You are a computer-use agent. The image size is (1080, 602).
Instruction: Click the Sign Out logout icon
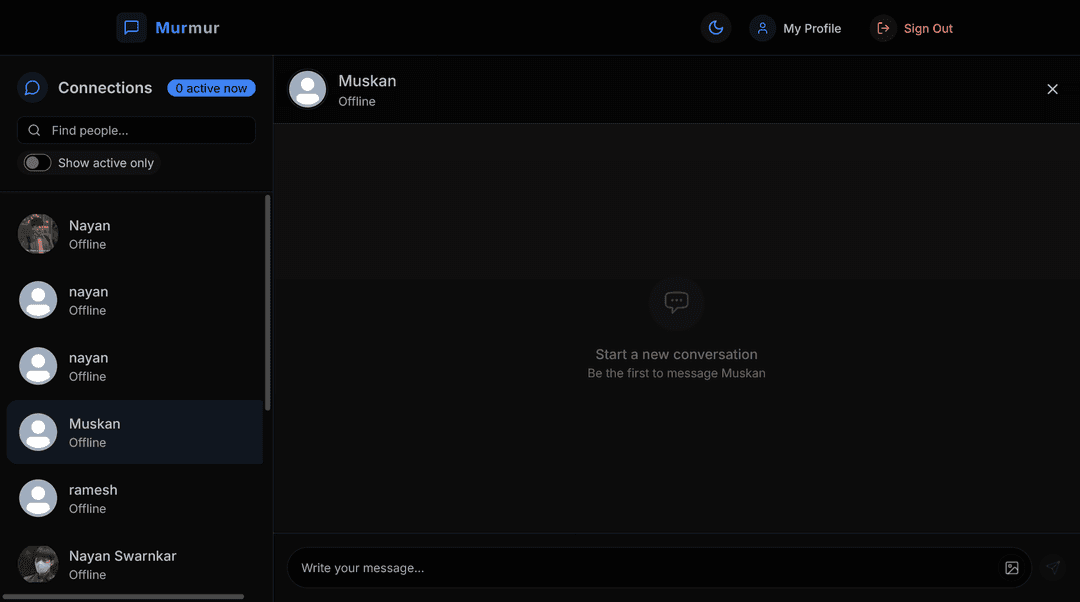pyautogui.click(x=883, y=28)
